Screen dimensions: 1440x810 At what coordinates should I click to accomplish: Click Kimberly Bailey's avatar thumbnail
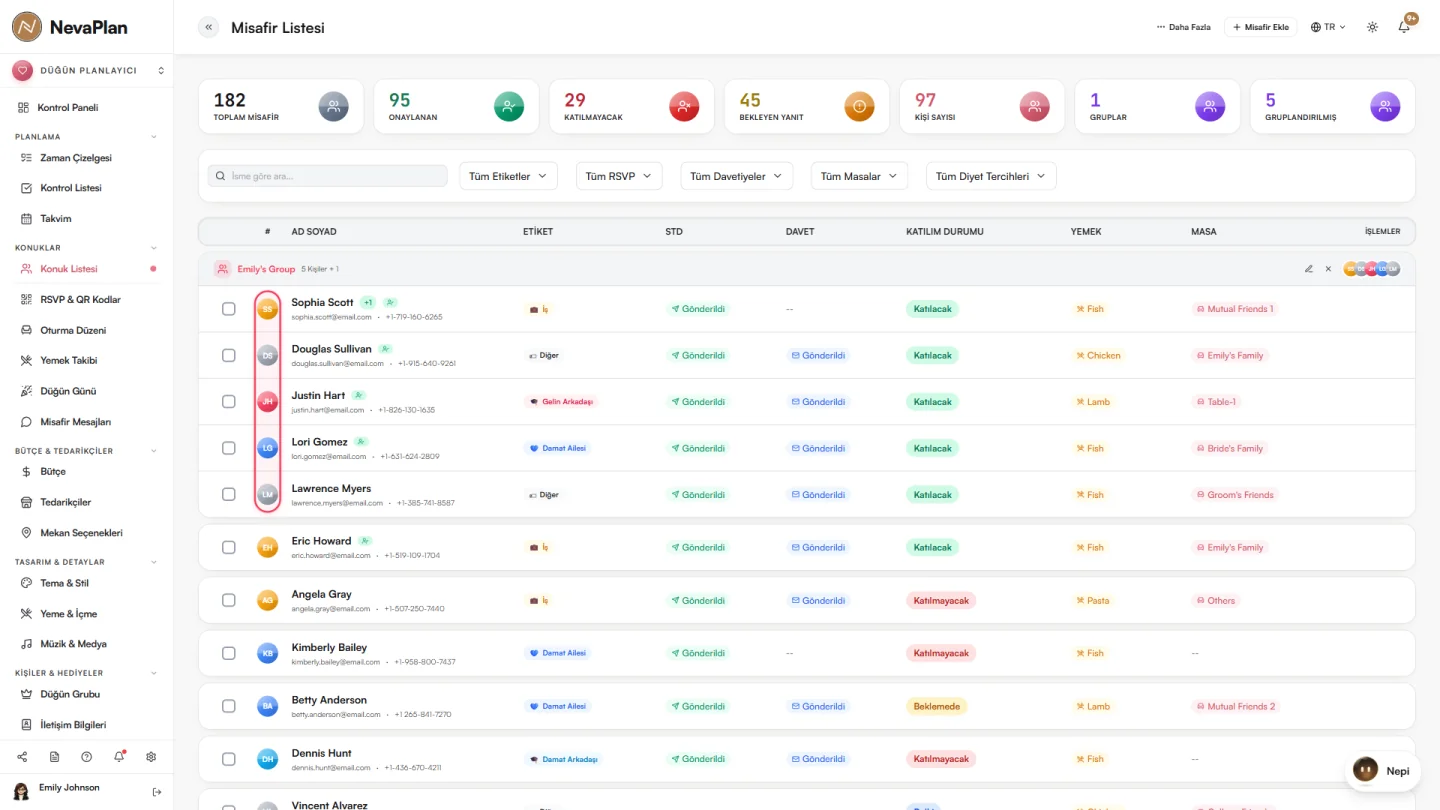267,653
